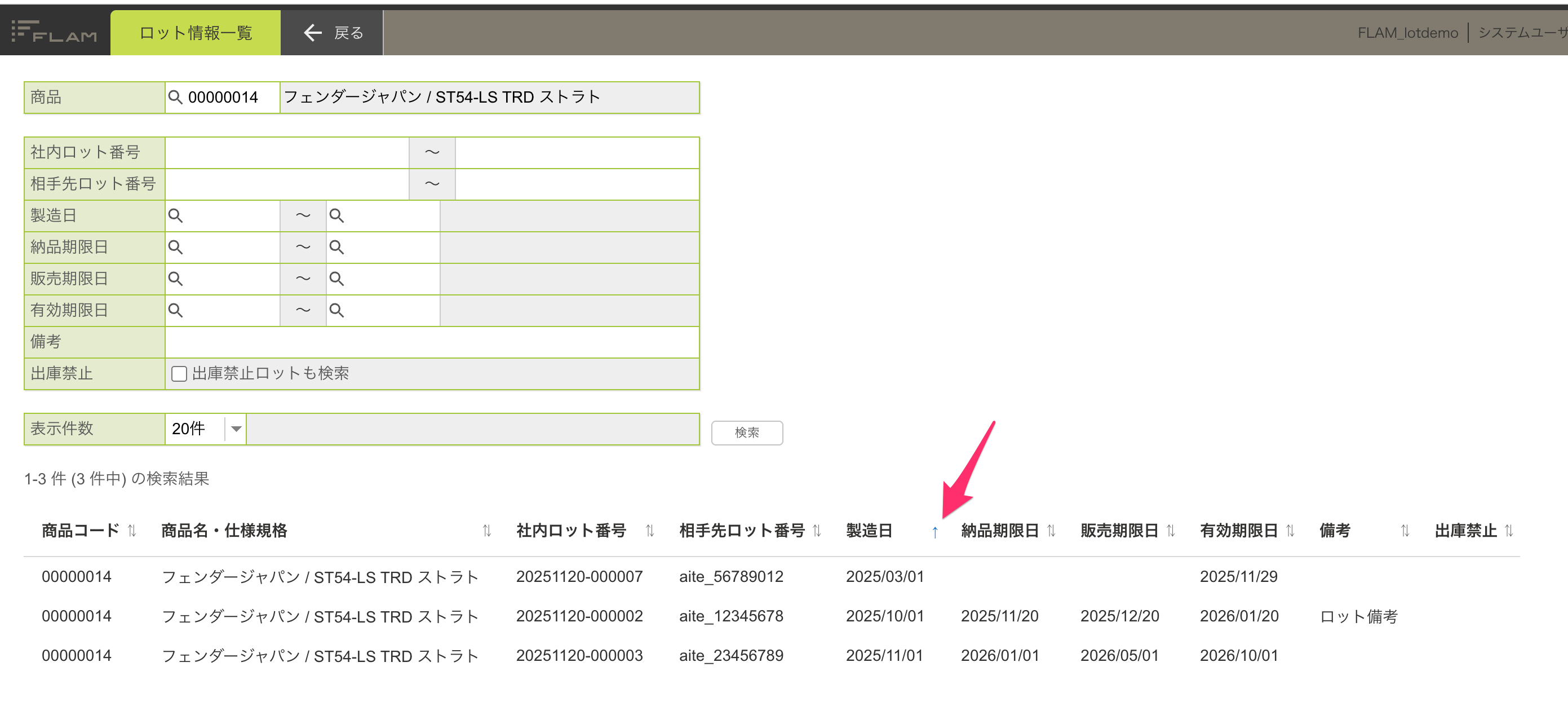Click 納品期限日 value 2026/01/01

pyautogui.click(x=999, y=655)
